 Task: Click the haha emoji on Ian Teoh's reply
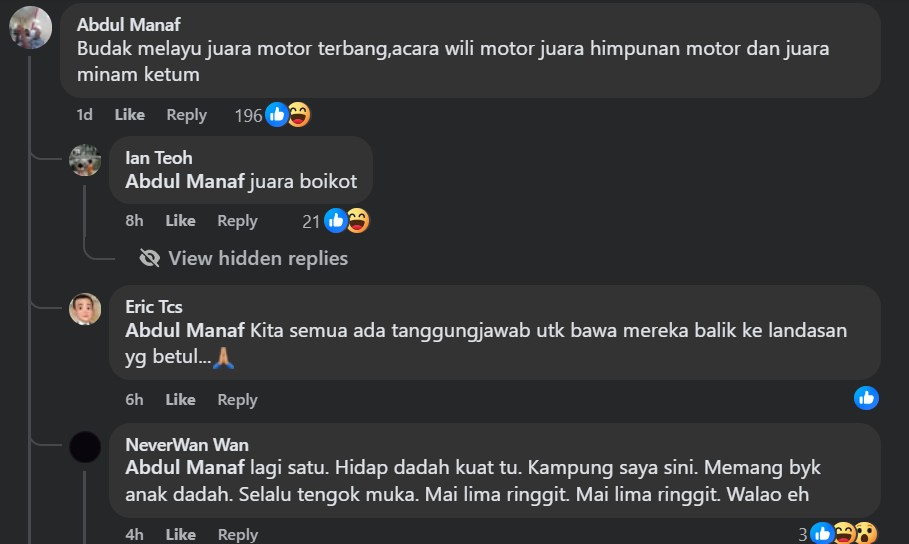(x=358, y=221)
